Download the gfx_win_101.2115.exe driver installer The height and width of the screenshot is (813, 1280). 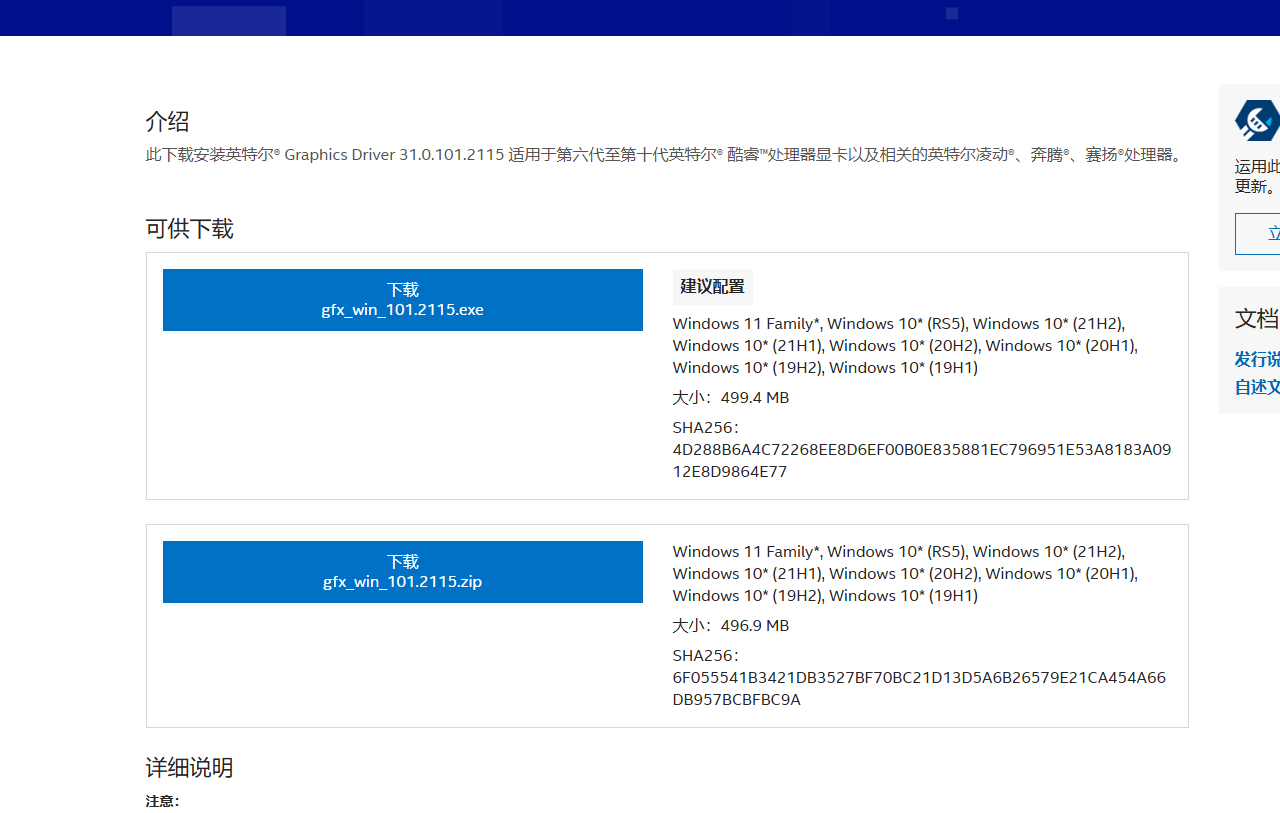(x=402, y=299)
